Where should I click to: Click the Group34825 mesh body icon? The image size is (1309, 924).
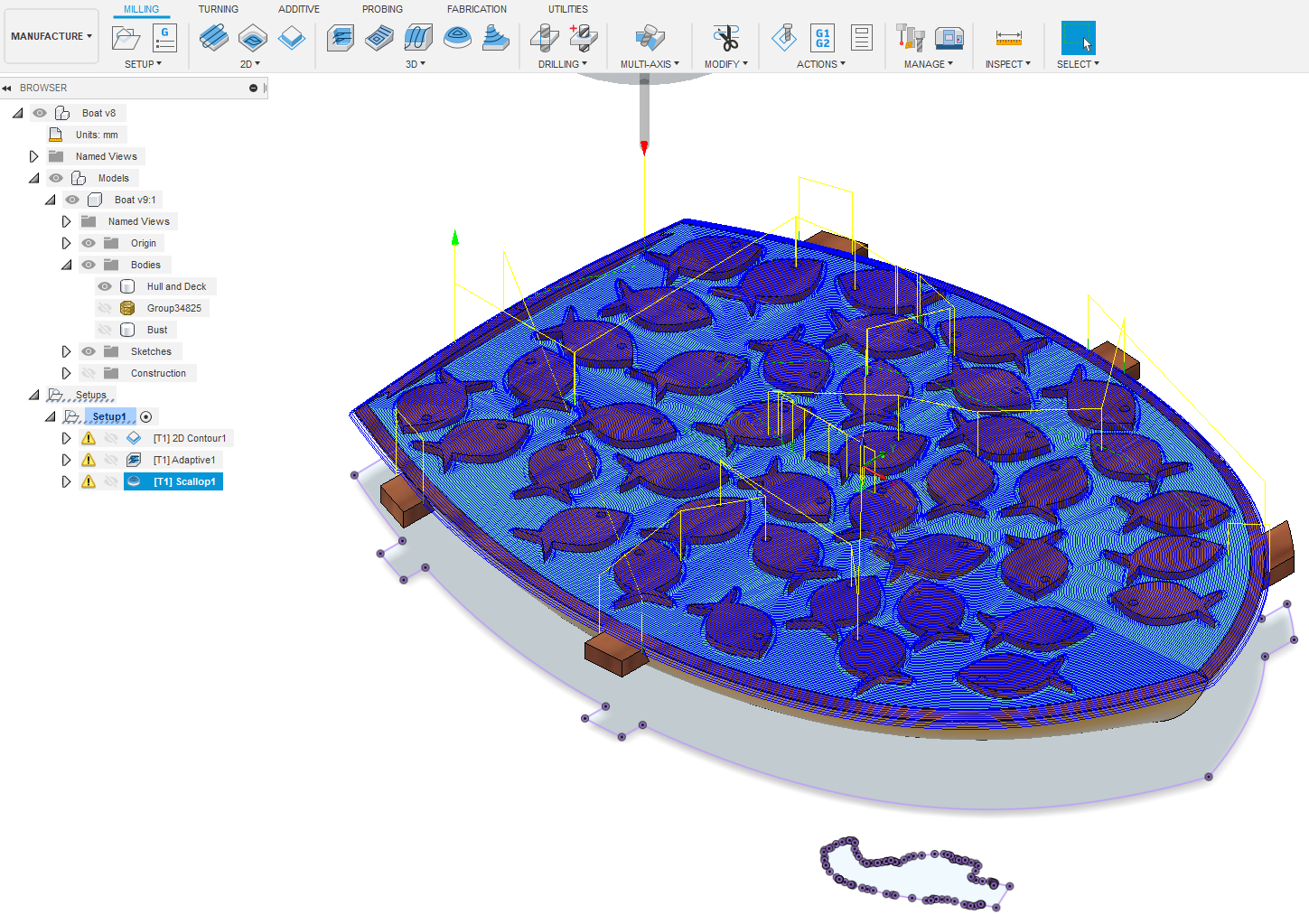tap(127, 308)
